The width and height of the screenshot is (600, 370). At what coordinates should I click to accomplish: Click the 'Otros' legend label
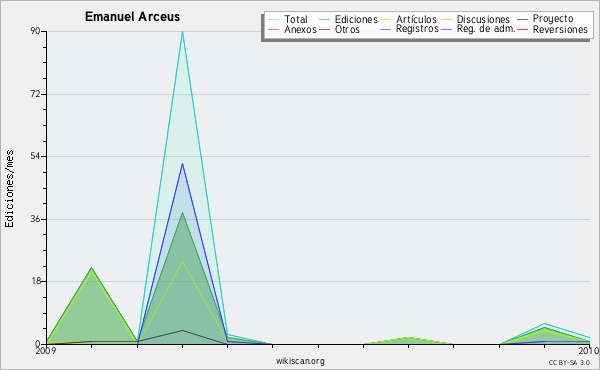(x=347, y=29)
